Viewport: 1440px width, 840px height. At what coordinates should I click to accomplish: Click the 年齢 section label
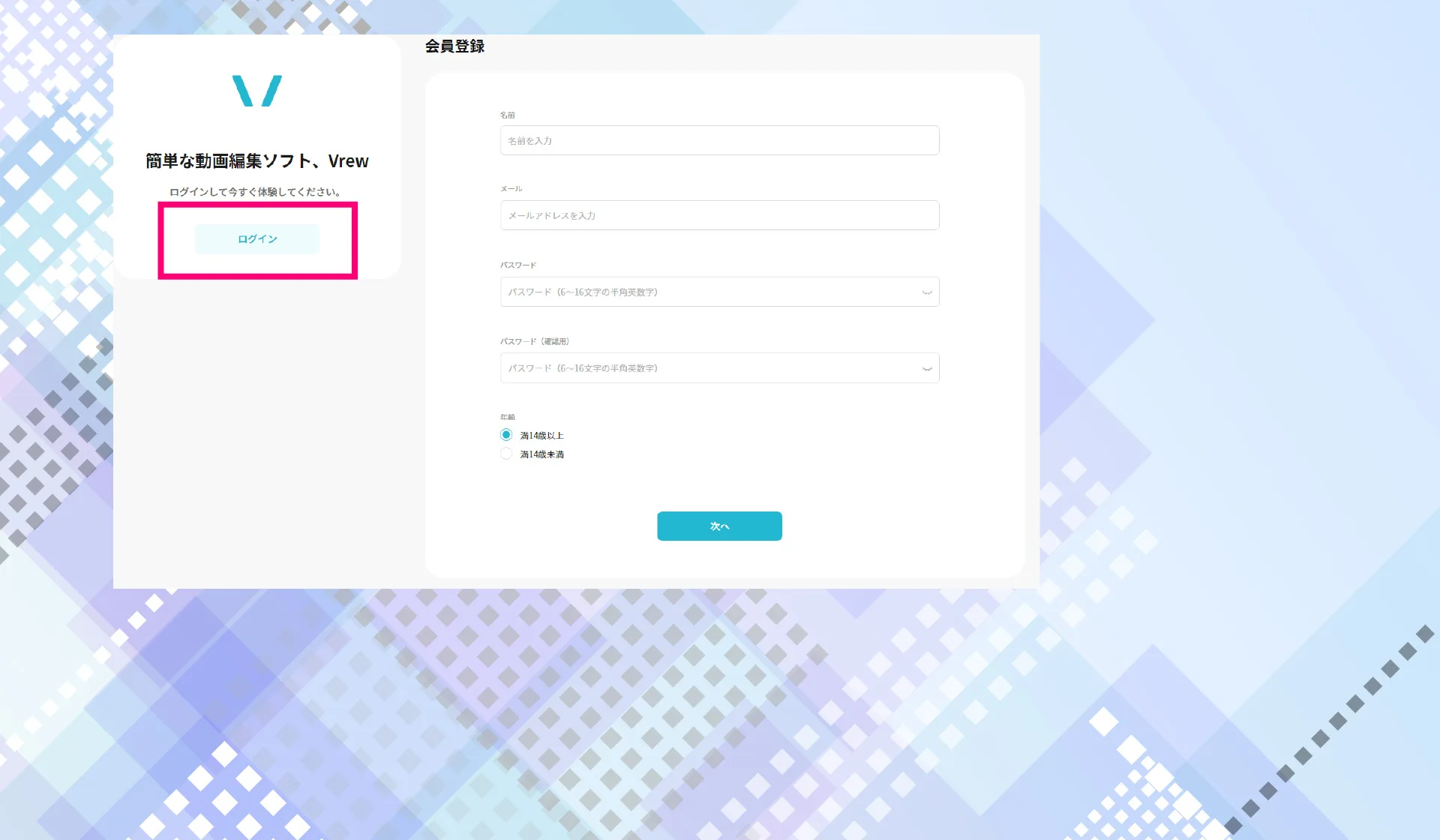(x=508, y=417)
